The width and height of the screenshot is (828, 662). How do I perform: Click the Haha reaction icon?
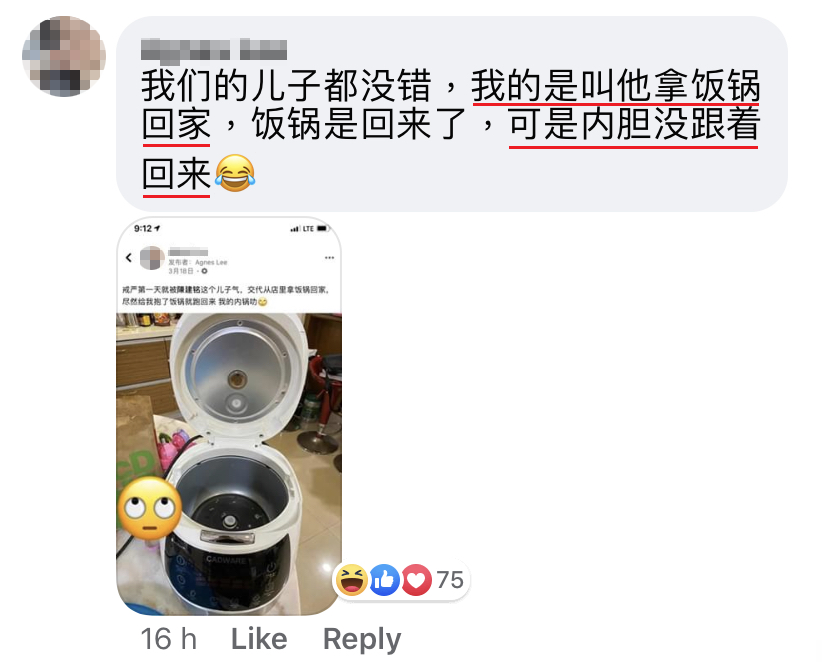352,580
